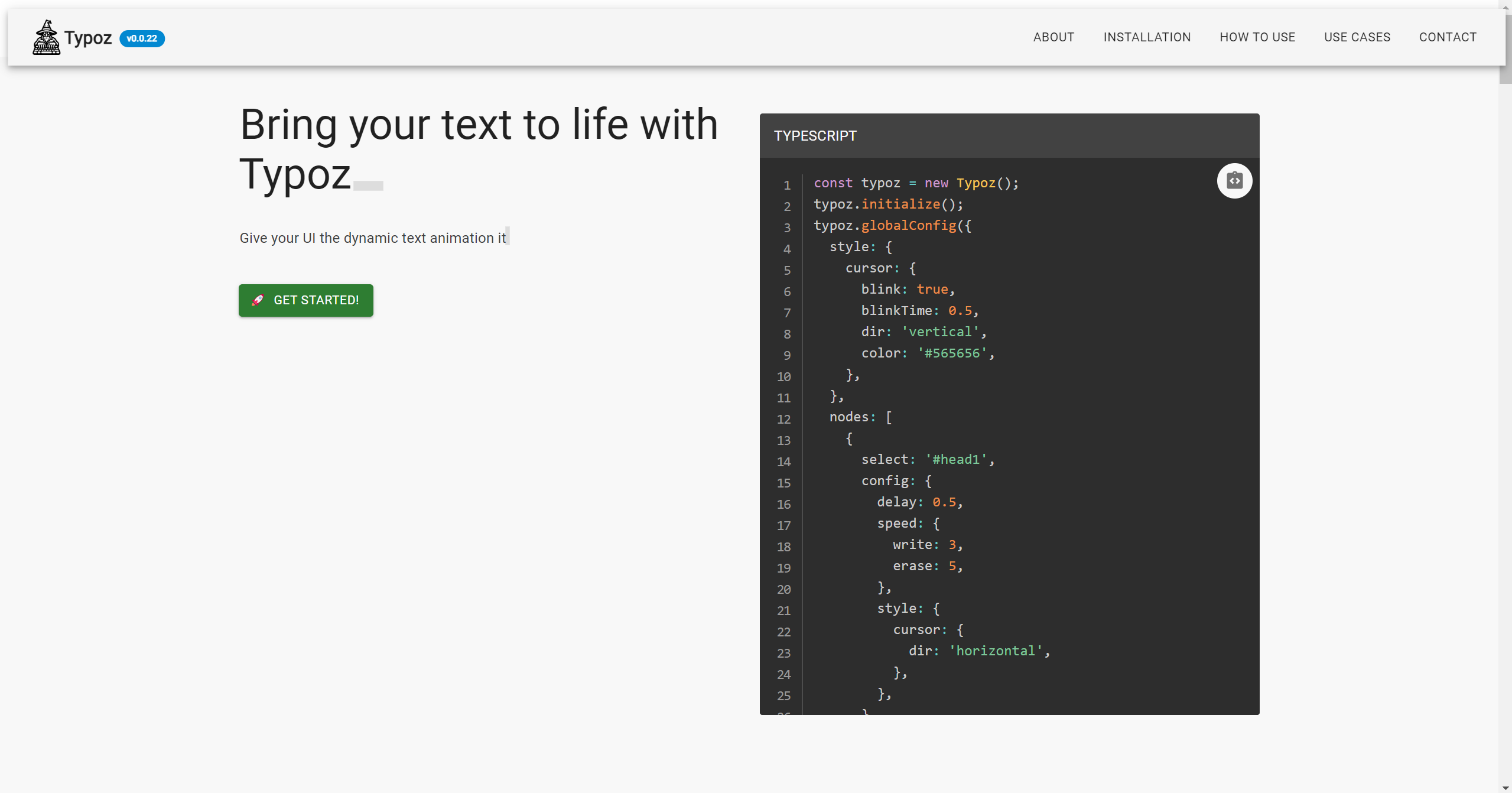
Task: Click the CONTACT navigation link
Action: point(1447,37)
